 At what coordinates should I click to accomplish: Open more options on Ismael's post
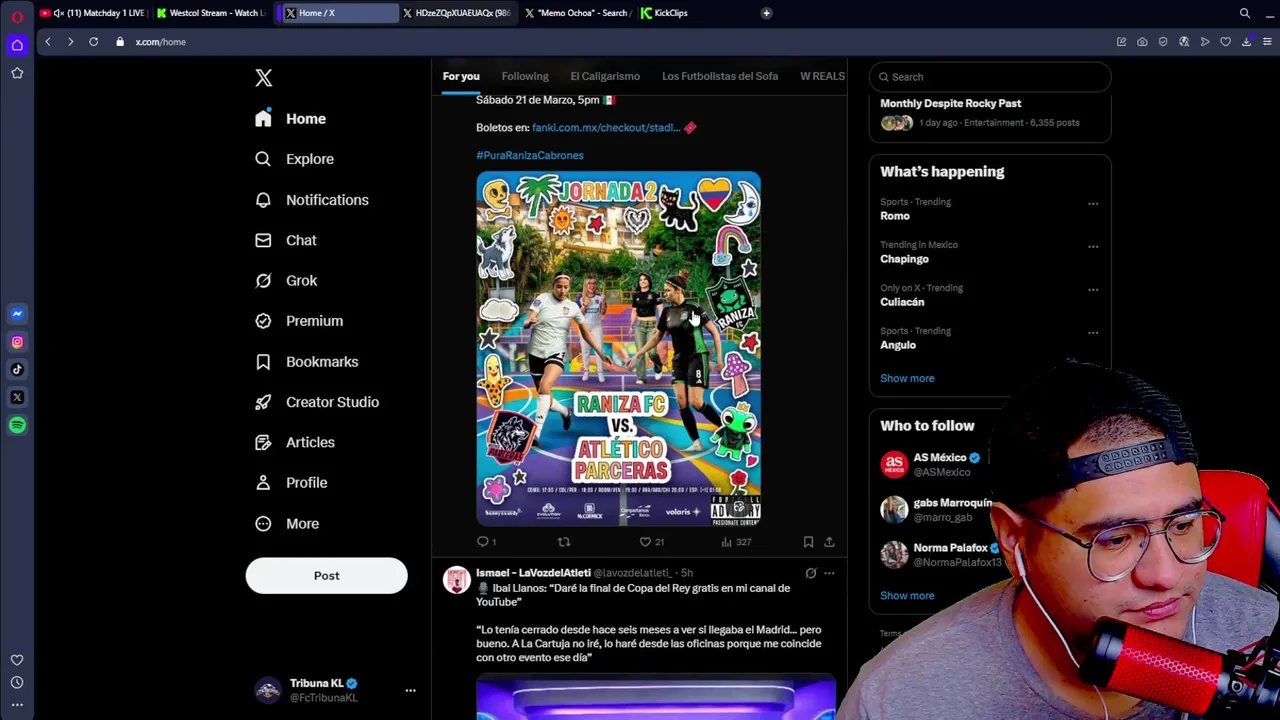829,574
